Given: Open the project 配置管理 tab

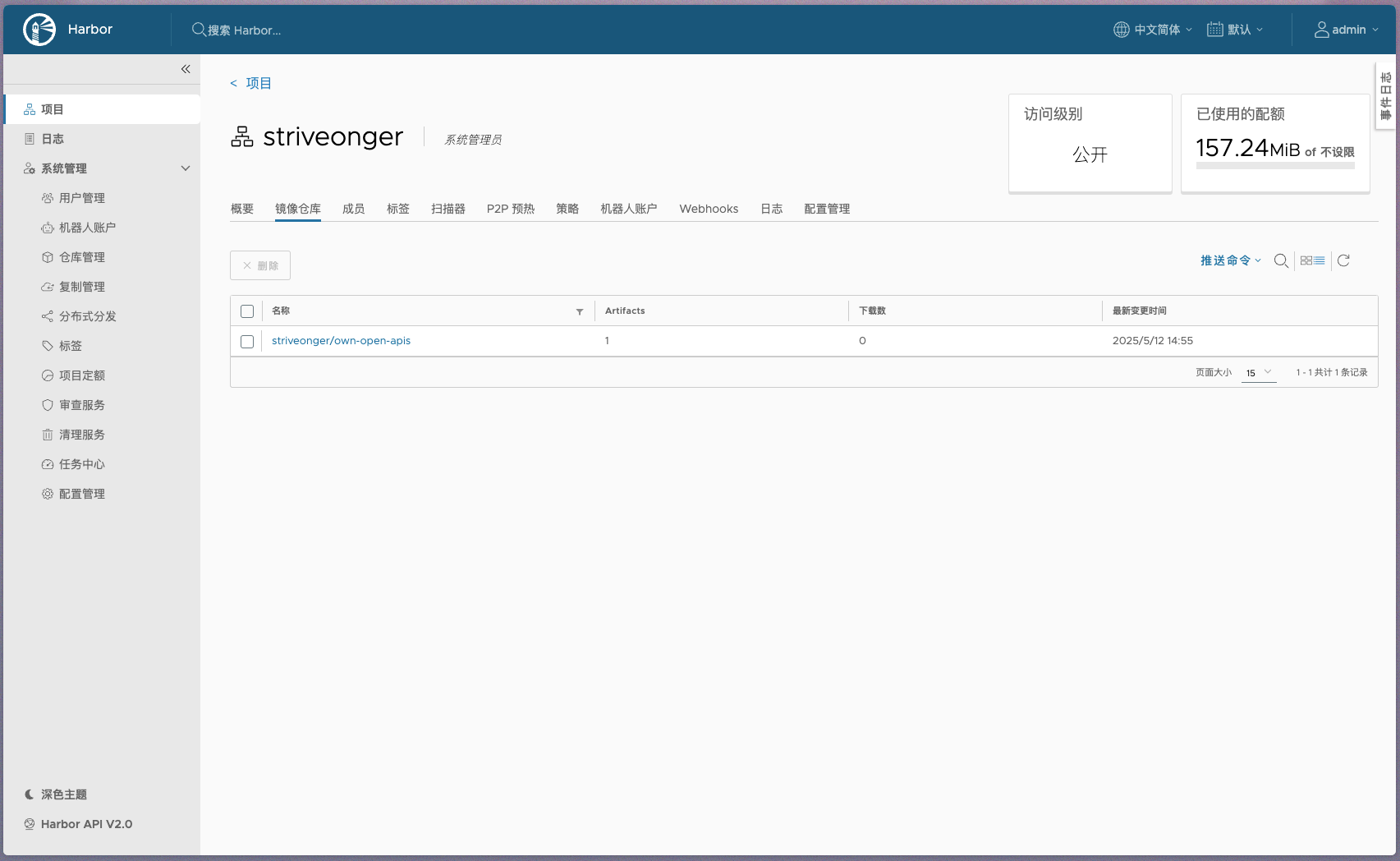Looking at the screenshot, I should point(827,209).
